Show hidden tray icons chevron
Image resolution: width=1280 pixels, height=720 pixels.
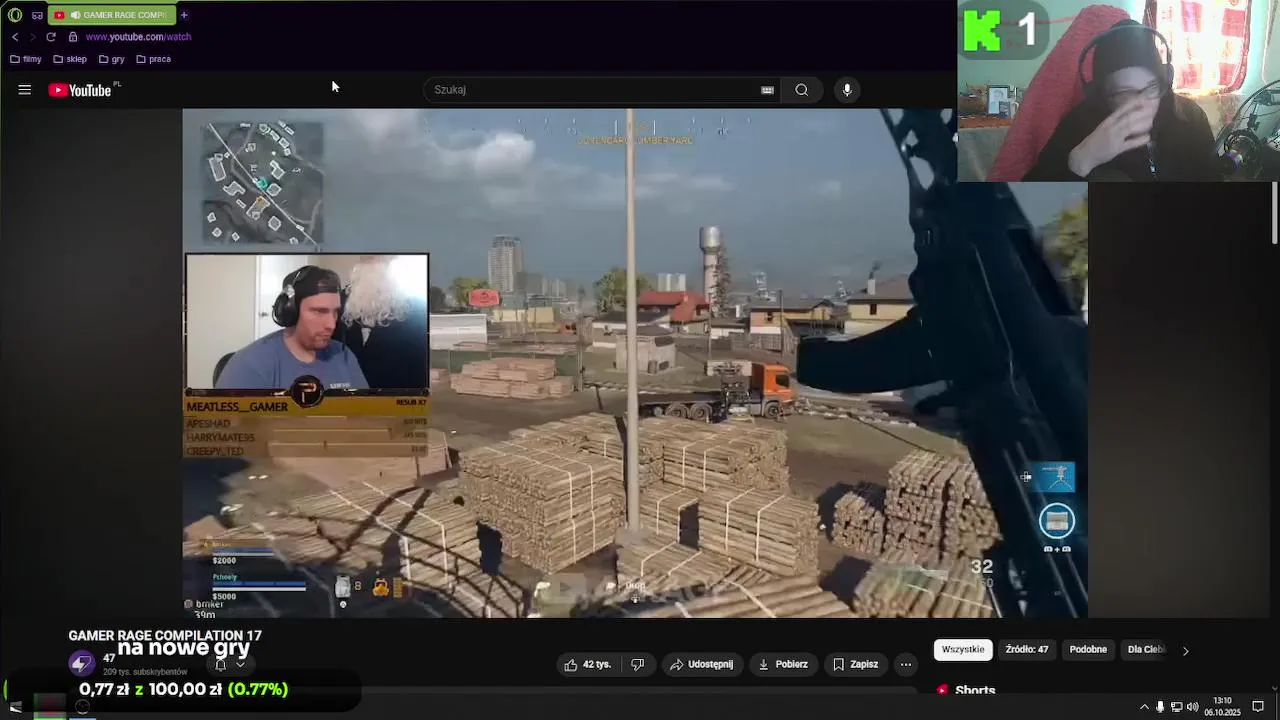(x=1144, y=707)
